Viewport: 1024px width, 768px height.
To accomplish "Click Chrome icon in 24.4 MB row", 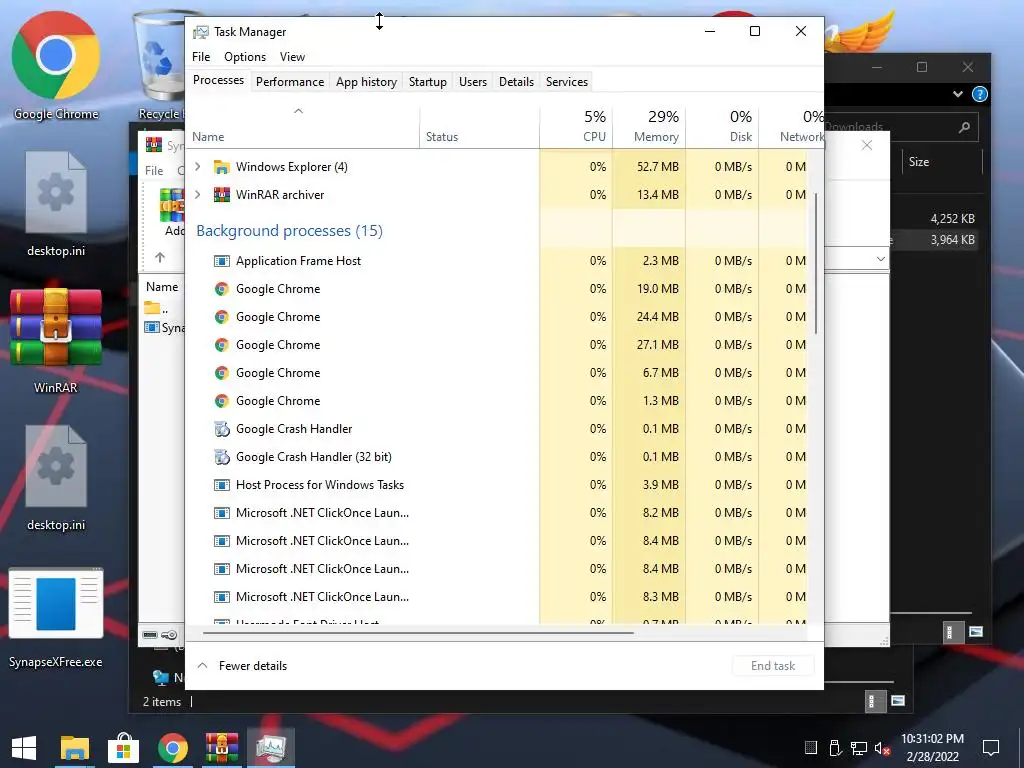I will click(x=222, y=317).
